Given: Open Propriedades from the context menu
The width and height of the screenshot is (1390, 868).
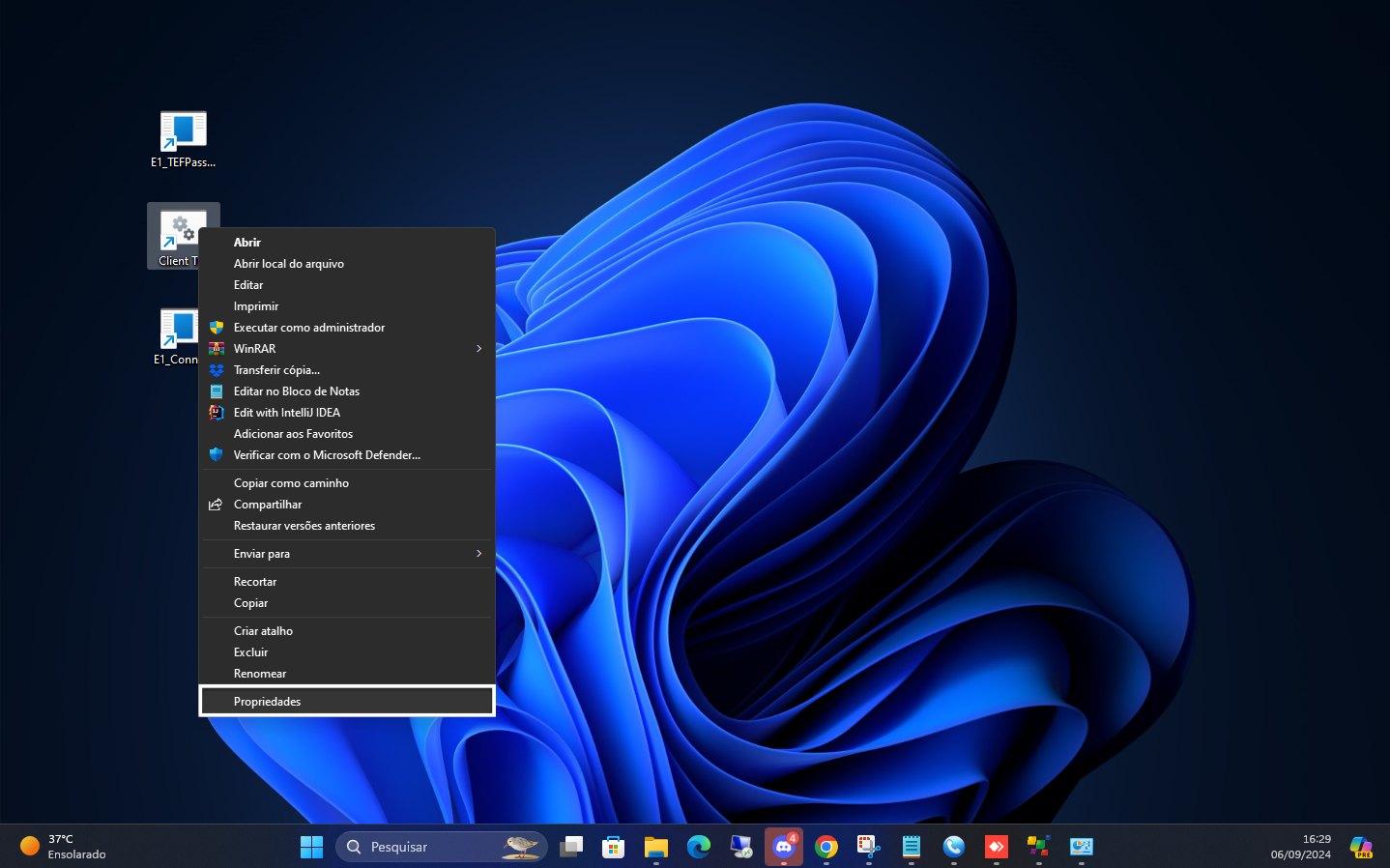Looking at the screenshot, I should [x=347, y=702].
